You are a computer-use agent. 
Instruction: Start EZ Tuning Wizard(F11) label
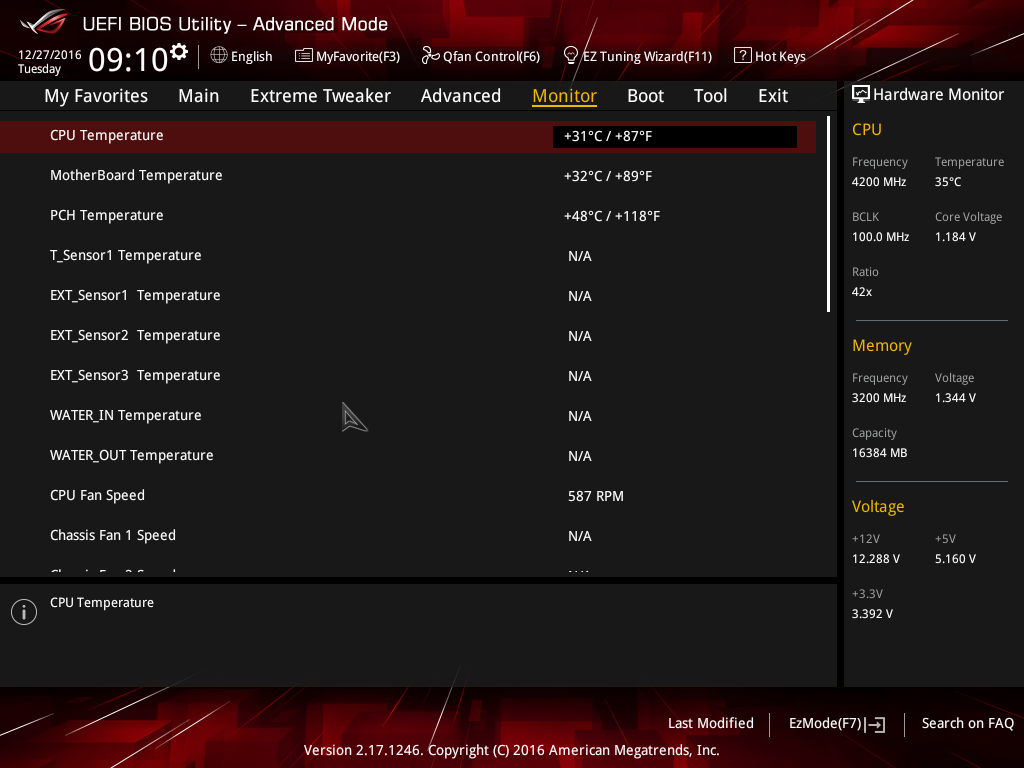647,57
